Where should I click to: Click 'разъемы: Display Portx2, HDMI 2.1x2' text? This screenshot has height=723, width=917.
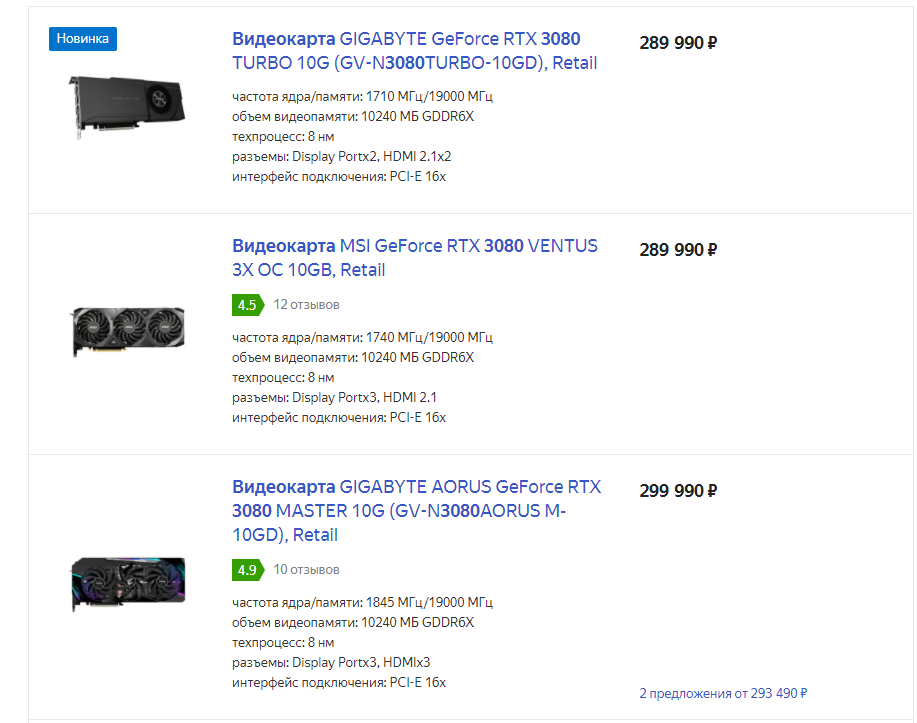point(342,157)
